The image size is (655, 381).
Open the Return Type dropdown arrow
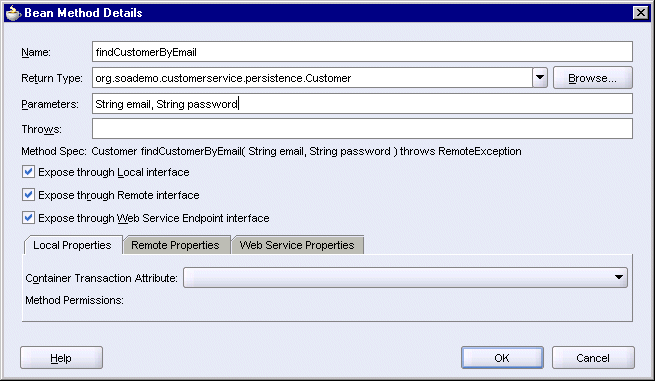tap(540, 78)
